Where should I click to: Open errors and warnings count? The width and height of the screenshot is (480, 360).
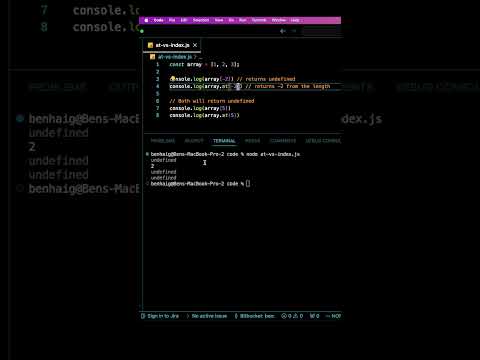point(292,316)
